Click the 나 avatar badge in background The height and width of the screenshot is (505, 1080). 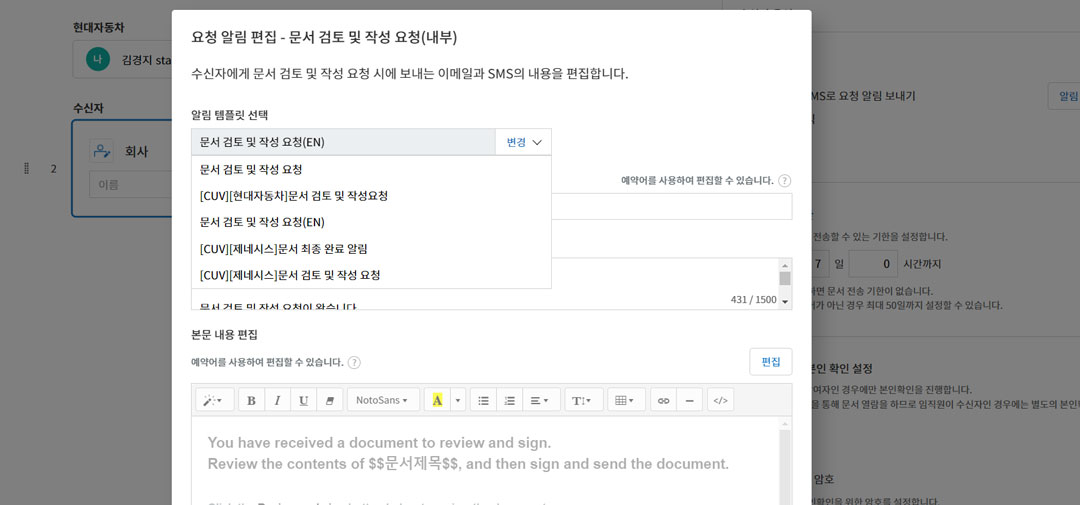coord(97,60)
